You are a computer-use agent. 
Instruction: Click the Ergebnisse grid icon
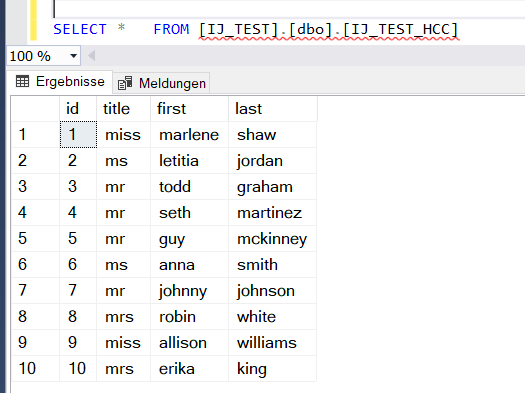pyautogui.click(x=22, y=81)
